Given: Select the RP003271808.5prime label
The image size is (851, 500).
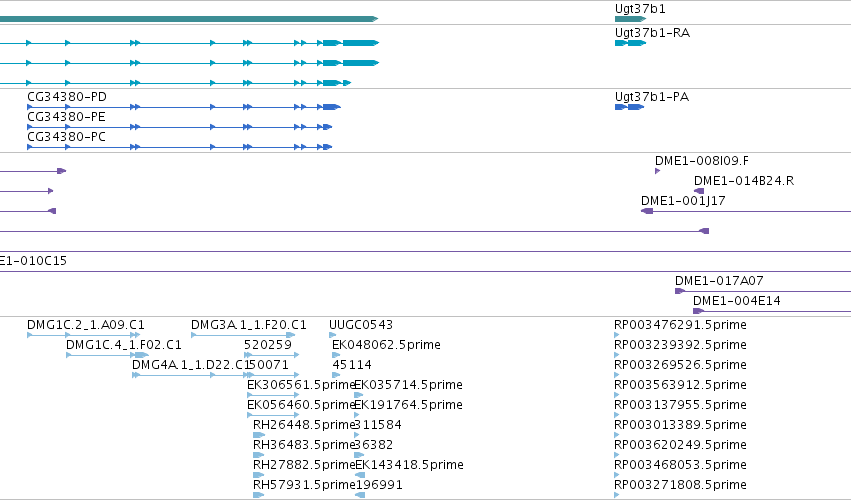Looking at the screenshot, I should pyautogui.click(x=680, y=485).
